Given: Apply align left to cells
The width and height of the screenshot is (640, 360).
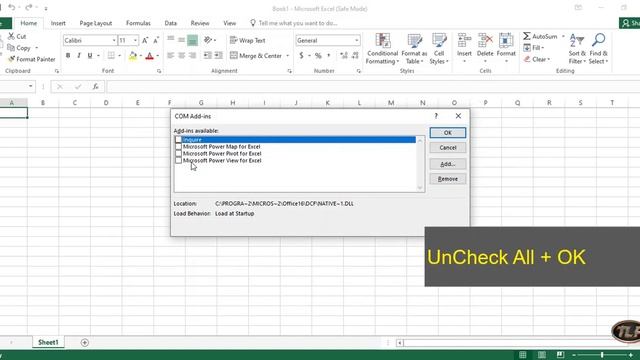Looking at the screenshot, I should (171, 56).
